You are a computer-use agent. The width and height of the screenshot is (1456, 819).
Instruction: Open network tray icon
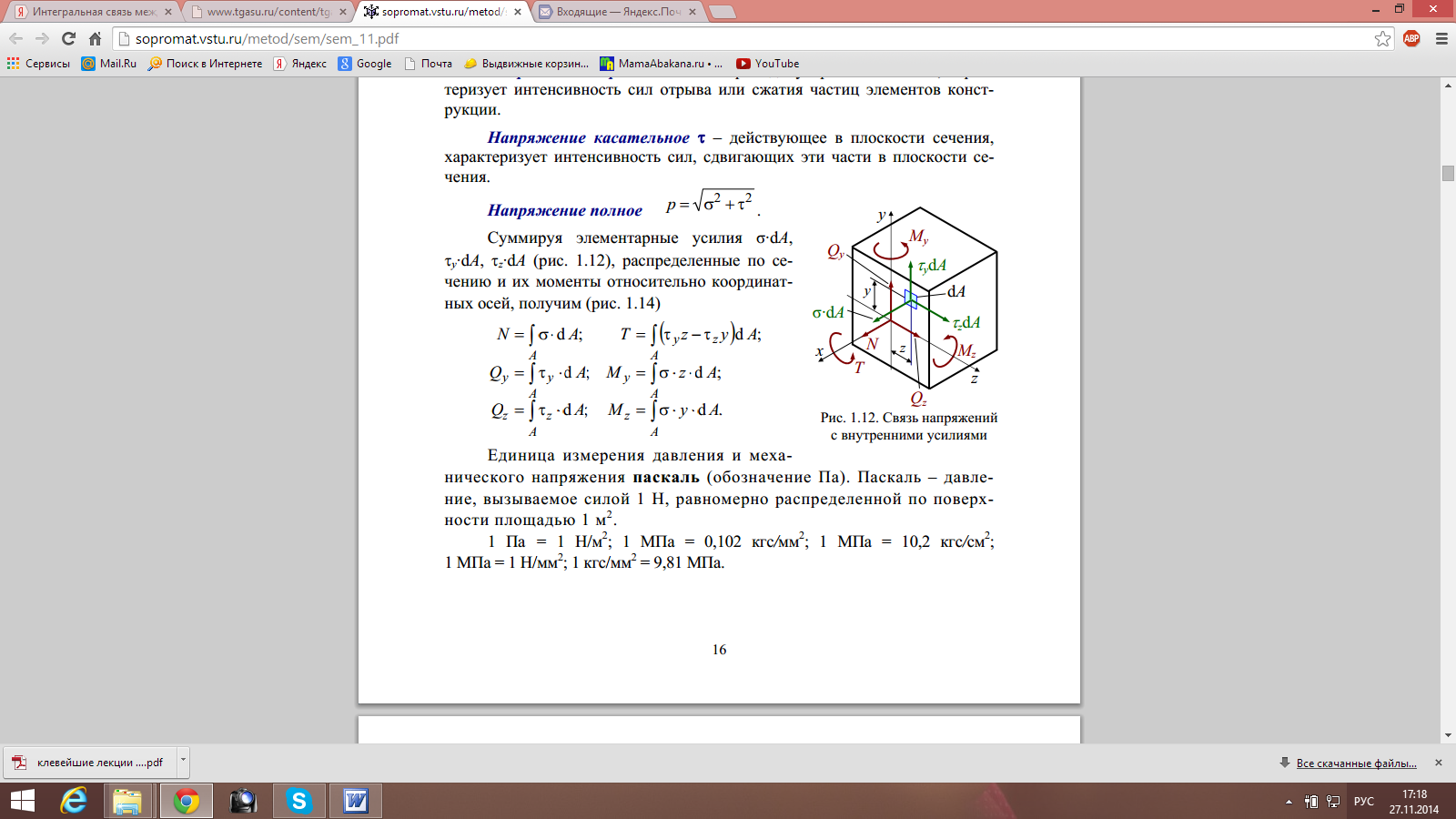[x=1333, y=802]
